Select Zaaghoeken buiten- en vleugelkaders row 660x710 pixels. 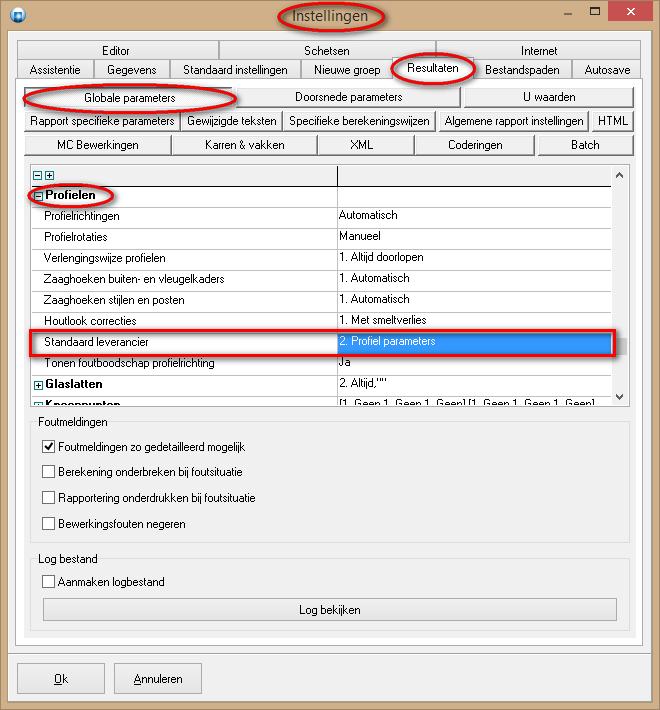point(321,279)
